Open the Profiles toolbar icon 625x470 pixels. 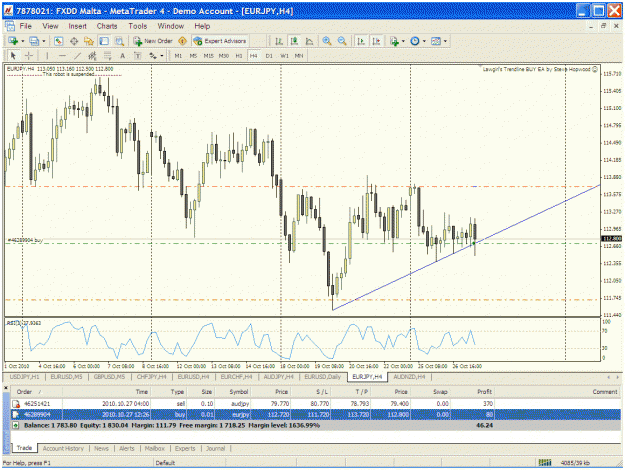[x=34, y=41]
